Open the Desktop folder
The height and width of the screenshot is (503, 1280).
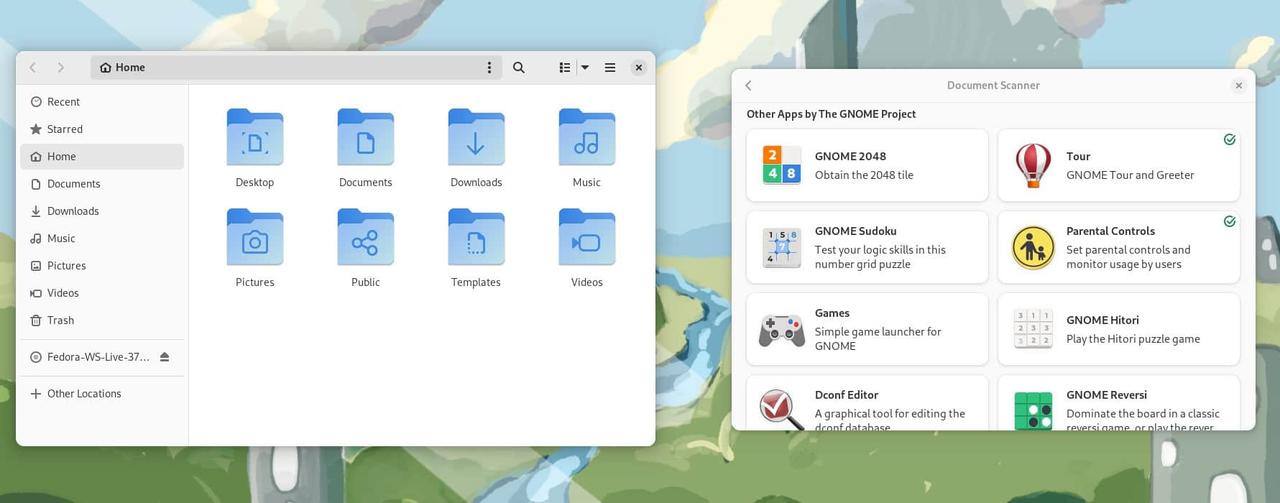[254, 147]
